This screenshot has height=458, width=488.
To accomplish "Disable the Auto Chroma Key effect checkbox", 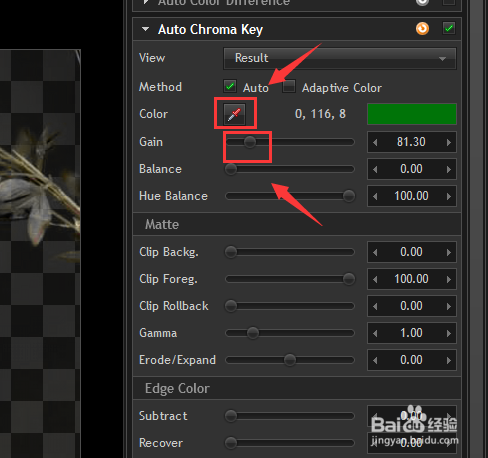I will point(449,28).
